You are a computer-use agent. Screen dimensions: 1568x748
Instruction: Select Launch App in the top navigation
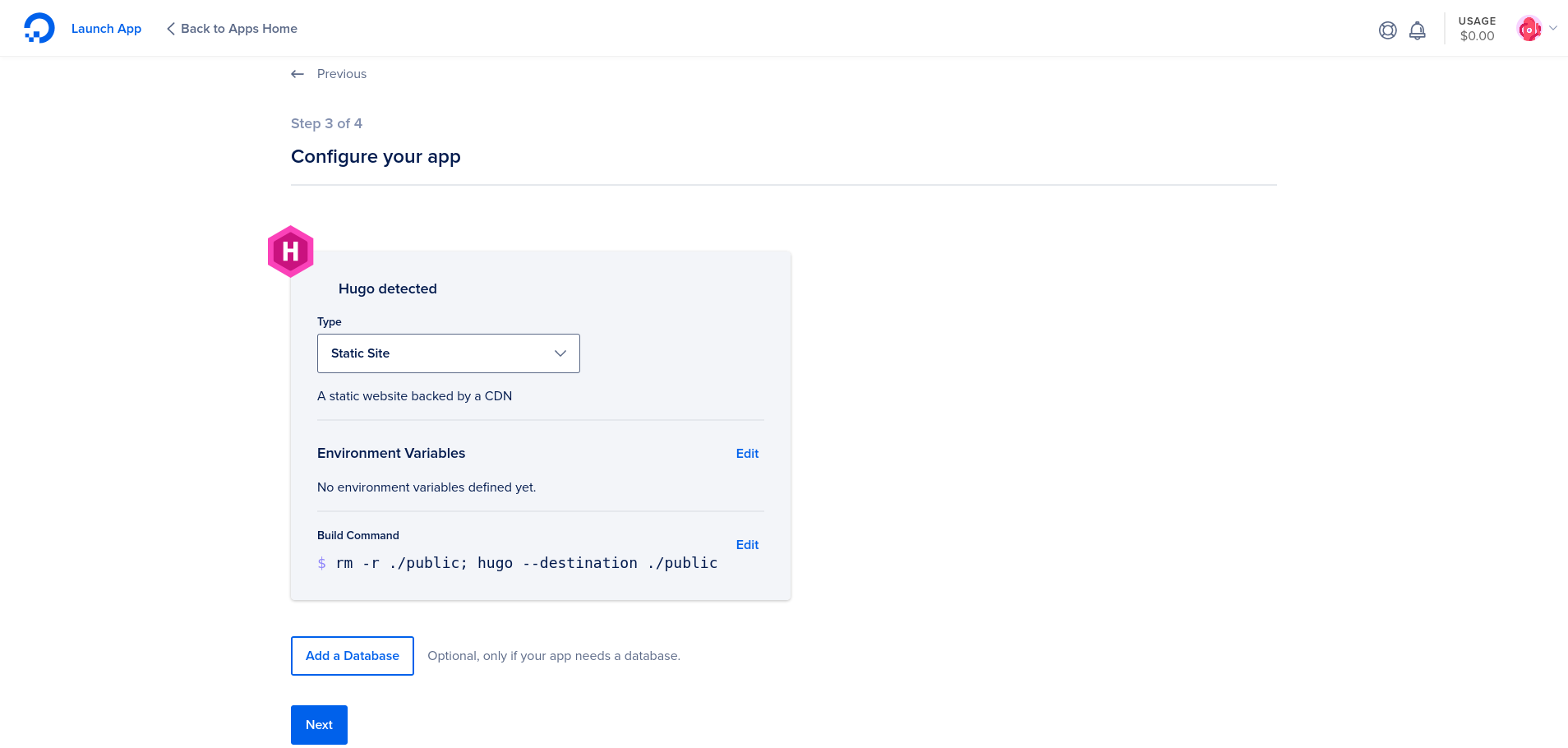coord(106,28)
